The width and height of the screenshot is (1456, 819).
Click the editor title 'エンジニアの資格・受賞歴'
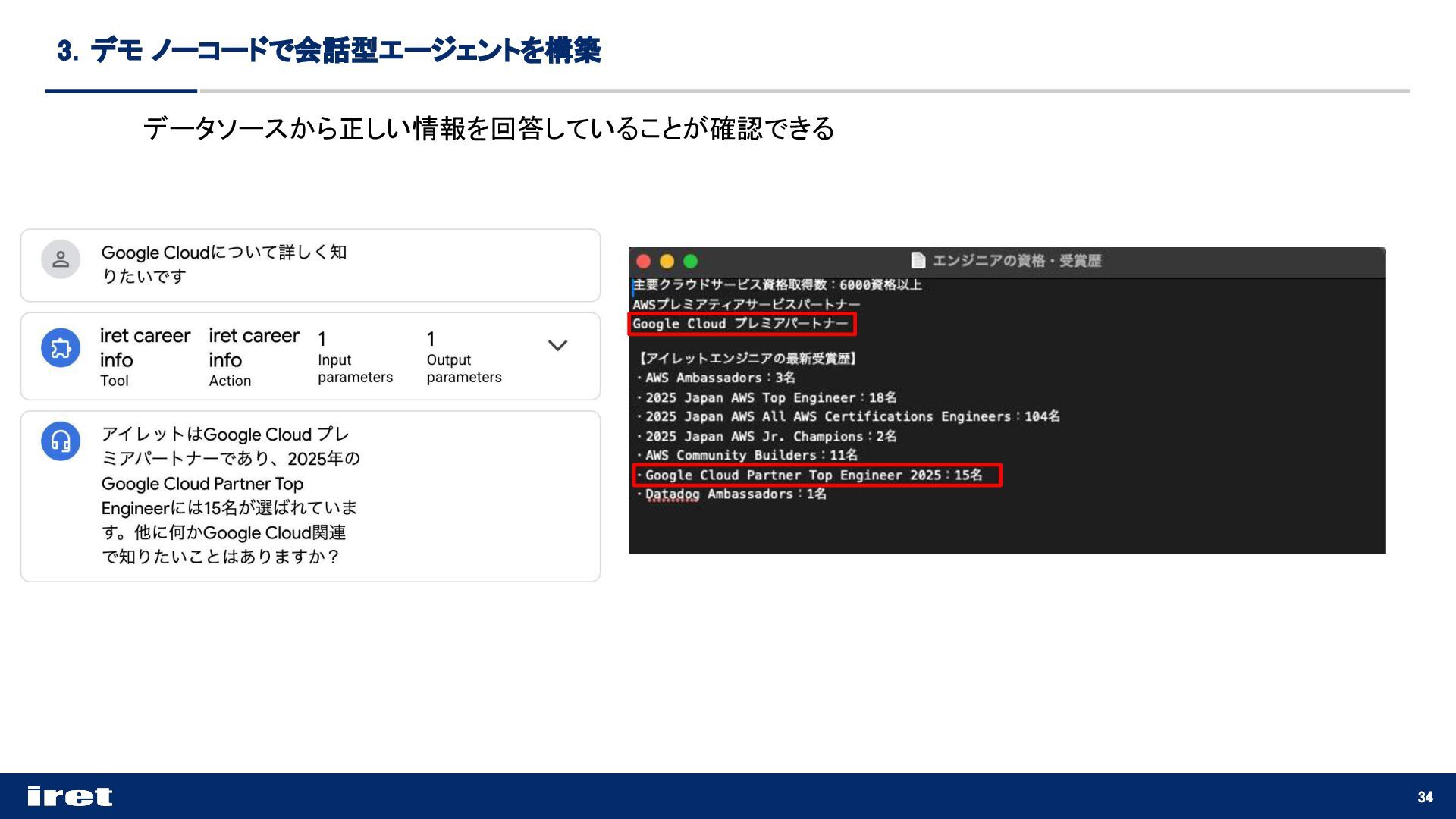click(1016, 261)
